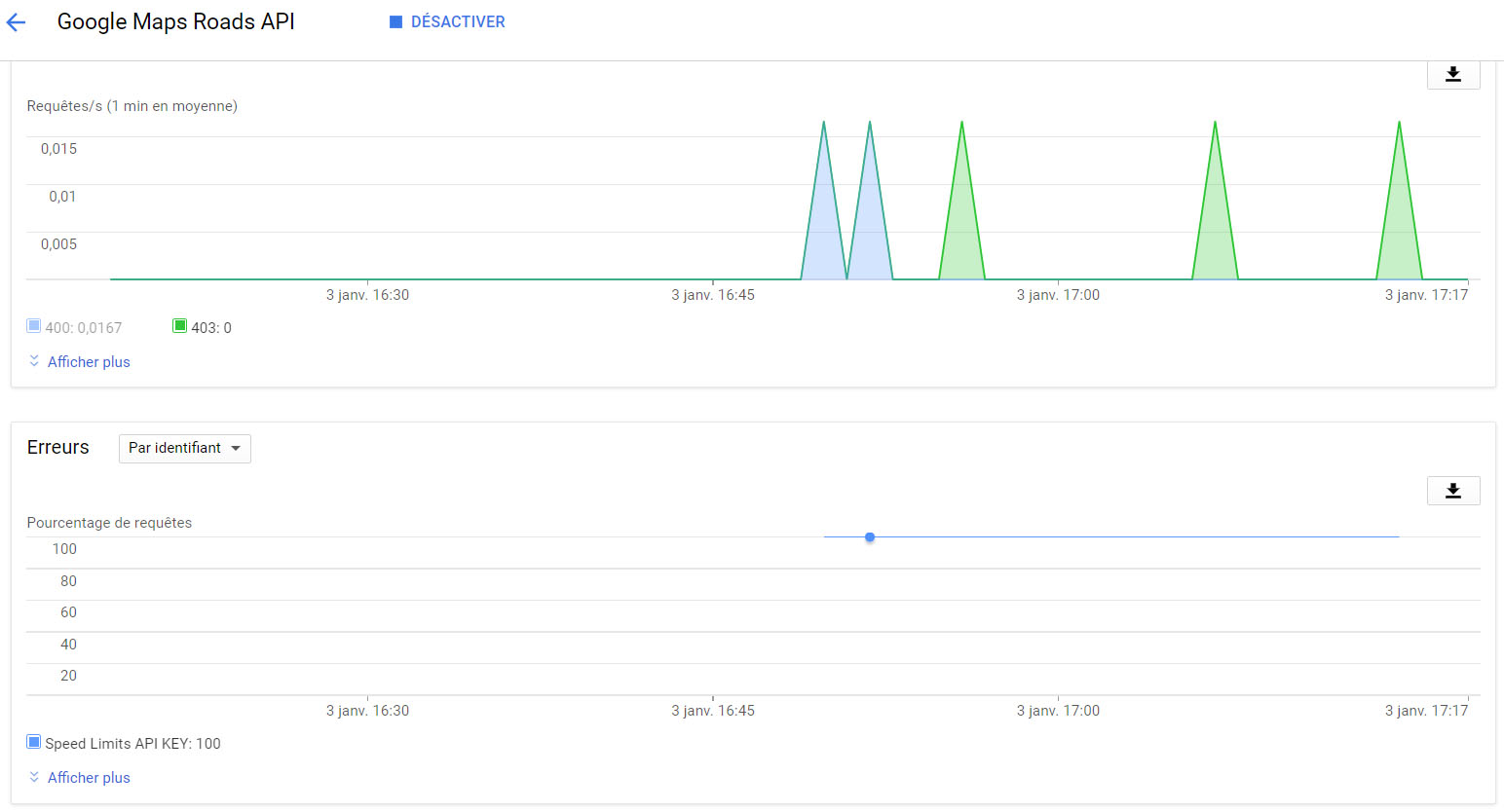Click chevron icon under errors chart legend
Viewport: 1504px width, 812px height.
coord(34,777)
